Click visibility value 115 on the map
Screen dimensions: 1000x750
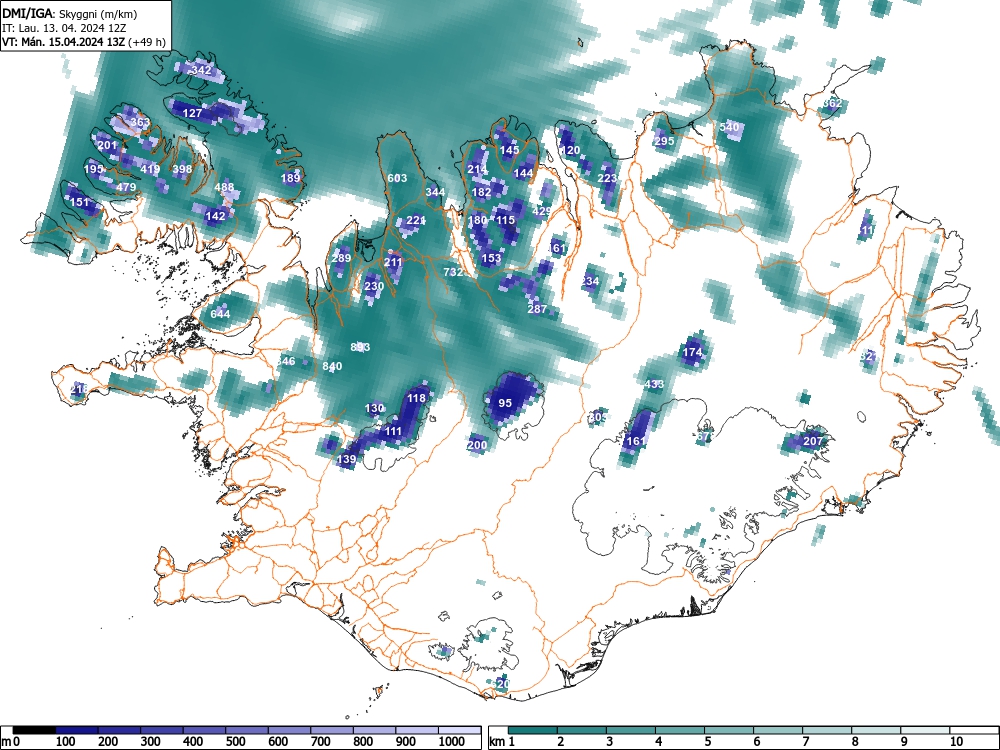(x=505, y=221)
